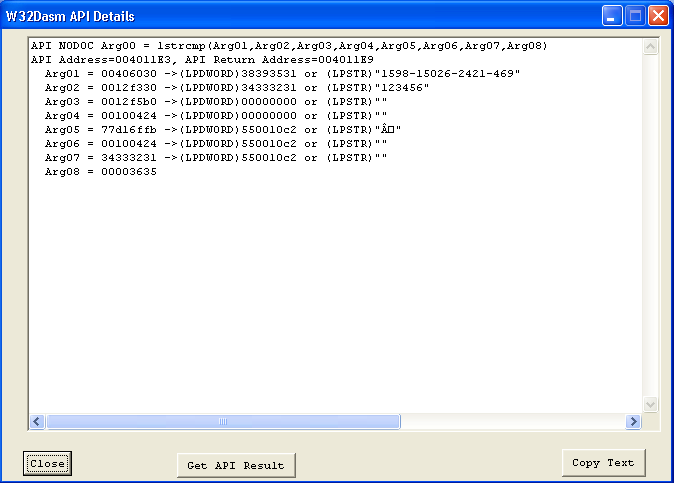Click the "API NODOC Arg00 = lstrcmp" line

click(289, 46)
